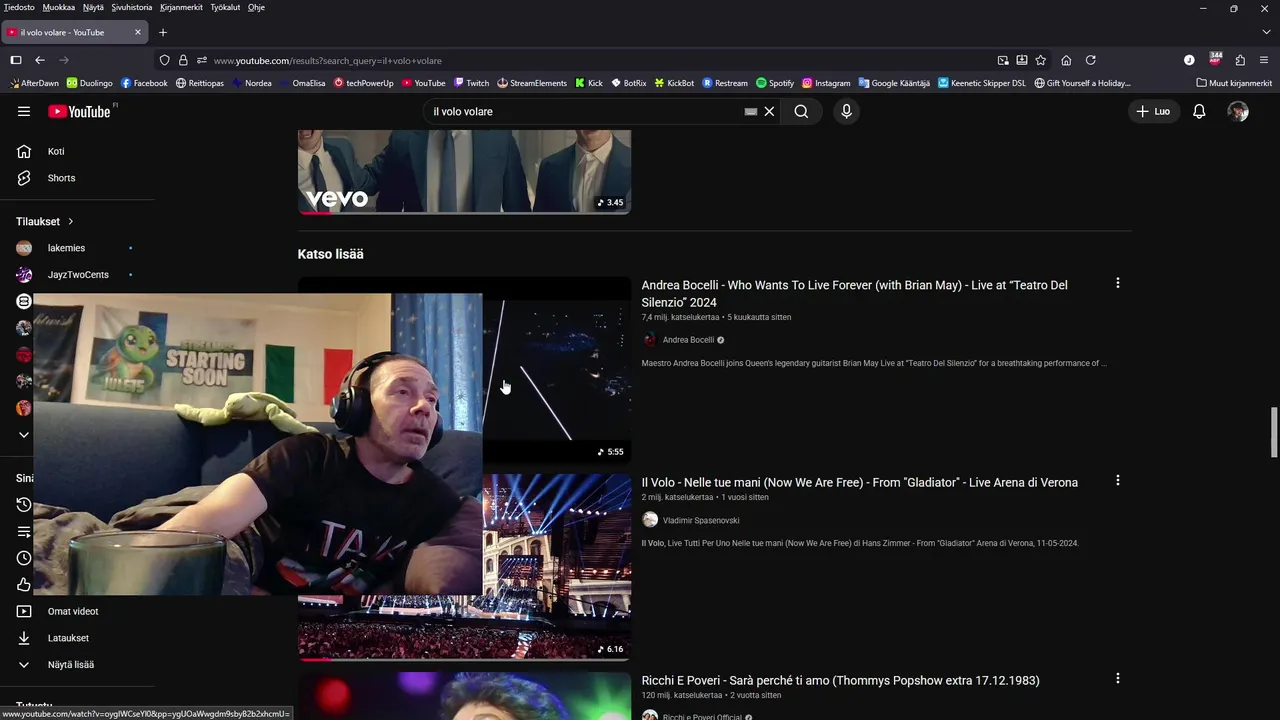Screen dimensions: 1280x720
Task: Open the Arena di Verona thumbnail with 6.16 duration
Action: (x=557, y=566)
